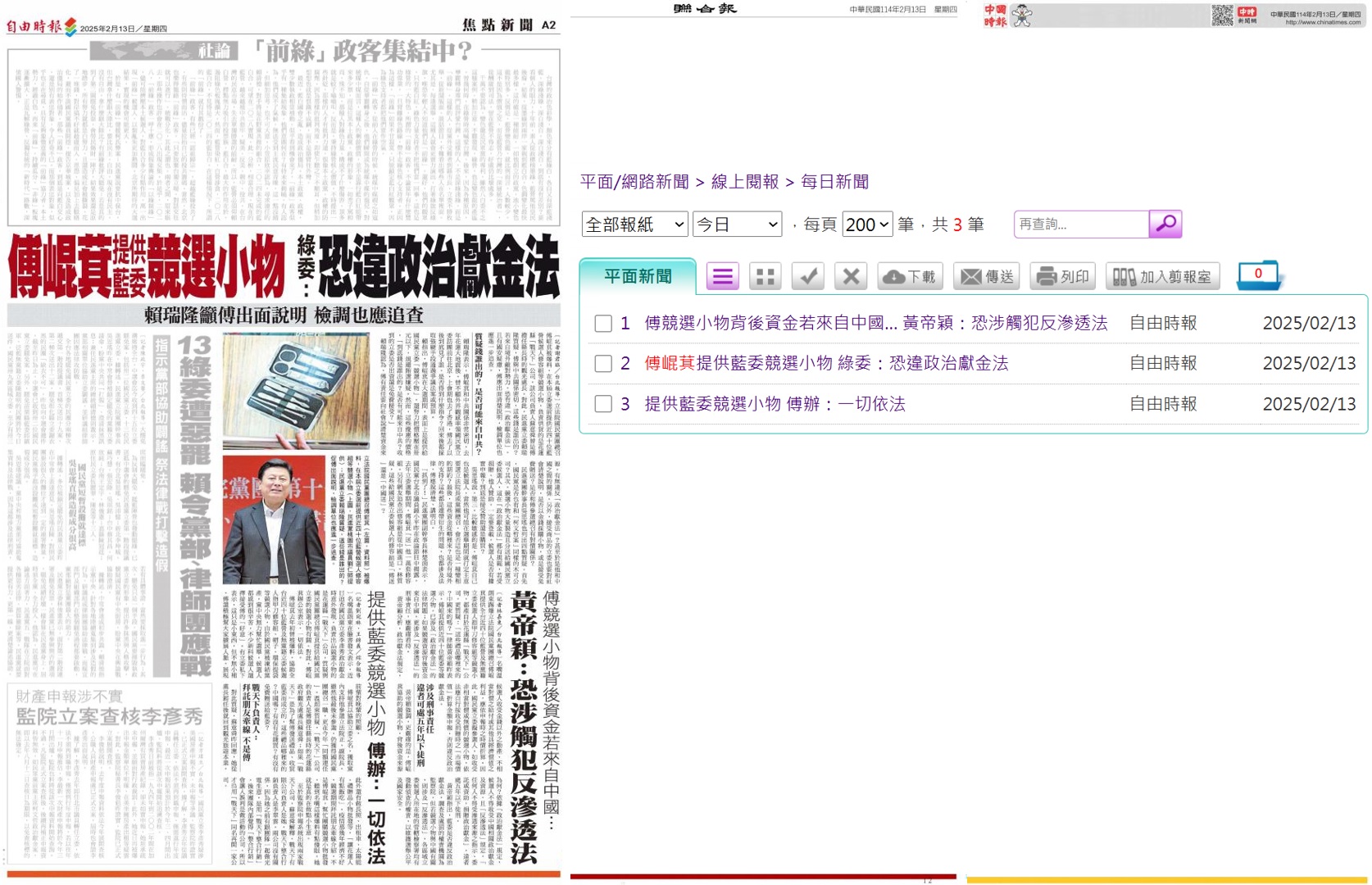The width and height of the screenshot is (1372, 885).
Task: Open article 提供藍委競選小物 傅辦：一切依法
Action: tap(775, 404)
